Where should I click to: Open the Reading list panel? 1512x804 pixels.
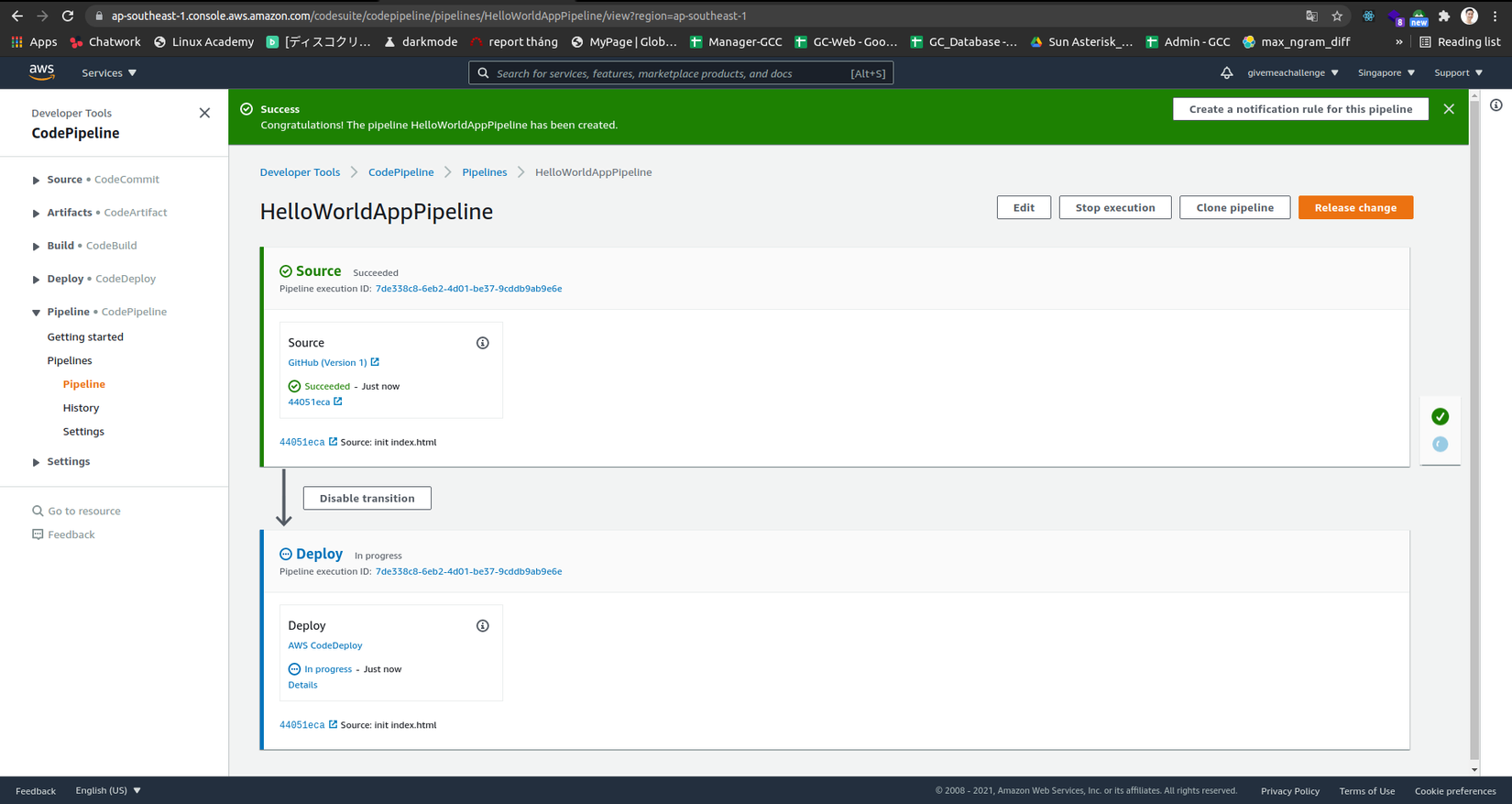1460,42
